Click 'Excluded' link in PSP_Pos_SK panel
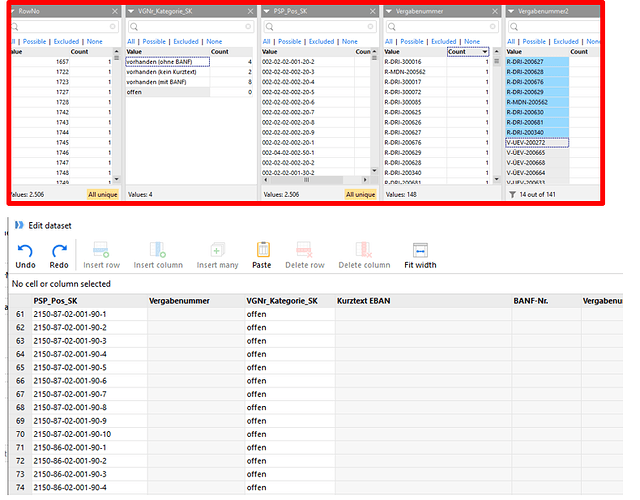Image resolution: width=640 pixels, height=500 pixels. (x=321, y=41)
